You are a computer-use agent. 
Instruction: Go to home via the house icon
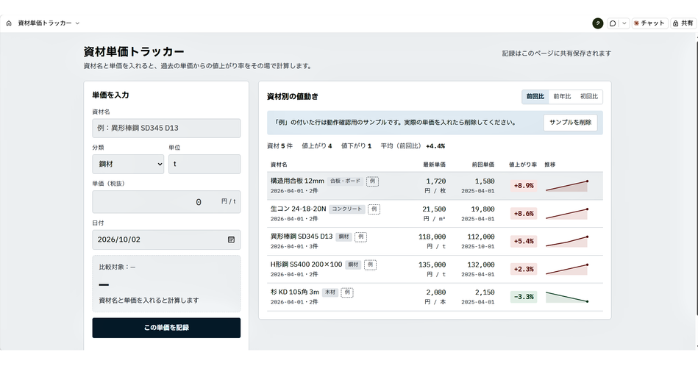coord(8,23)
